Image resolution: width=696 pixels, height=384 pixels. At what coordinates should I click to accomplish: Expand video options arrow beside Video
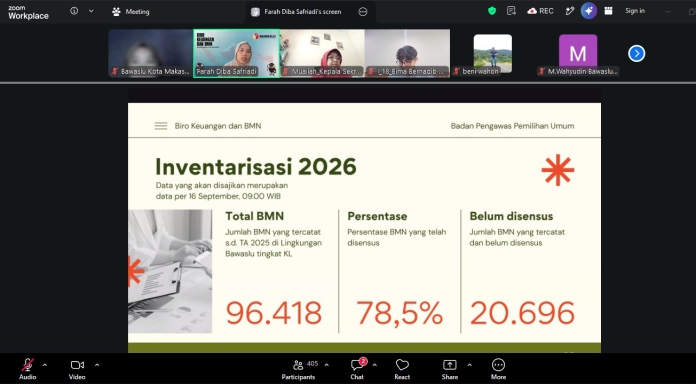97,365
